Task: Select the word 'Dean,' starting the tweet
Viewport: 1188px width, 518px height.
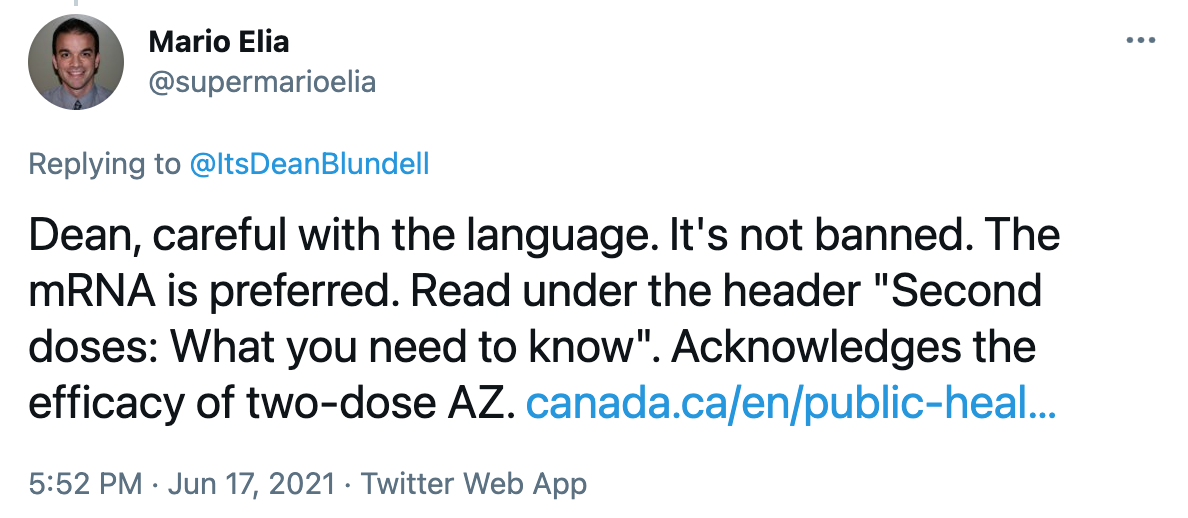Action: tap(84, 236)
